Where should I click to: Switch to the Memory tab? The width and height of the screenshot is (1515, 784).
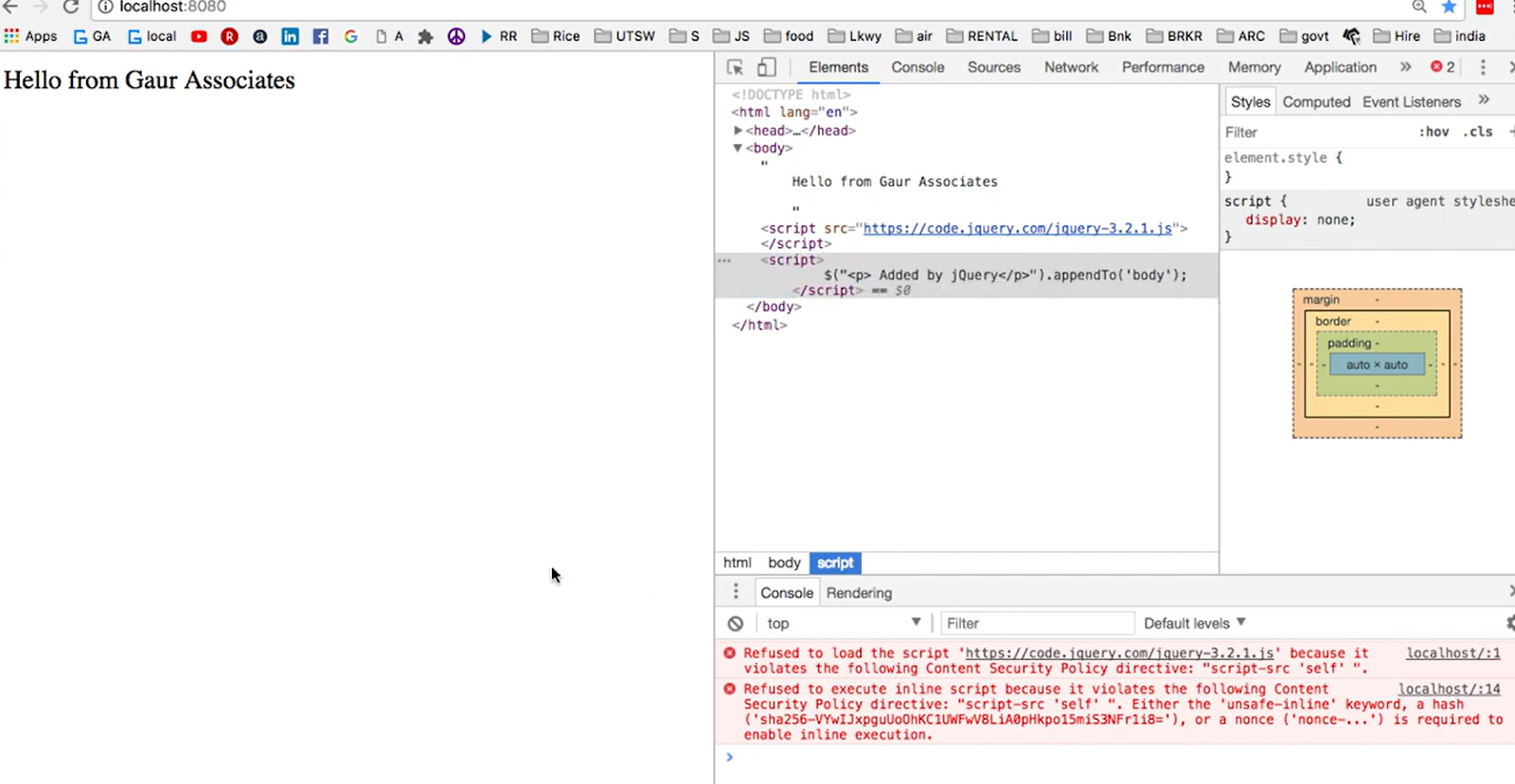[1255, 67]
